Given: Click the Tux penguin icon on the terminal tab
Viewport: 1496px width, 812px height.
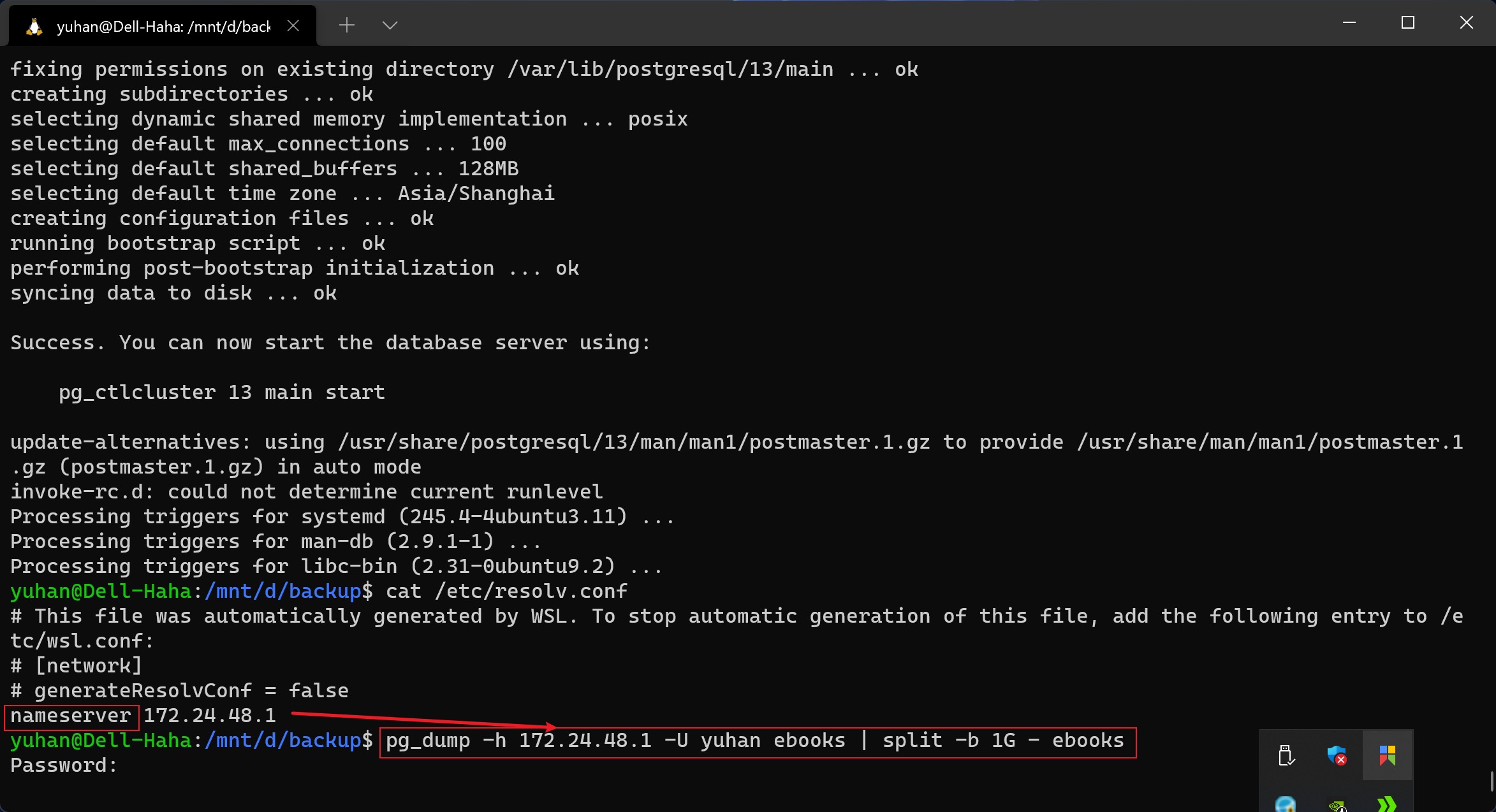Looking at the screenshot, I should 34,25.
